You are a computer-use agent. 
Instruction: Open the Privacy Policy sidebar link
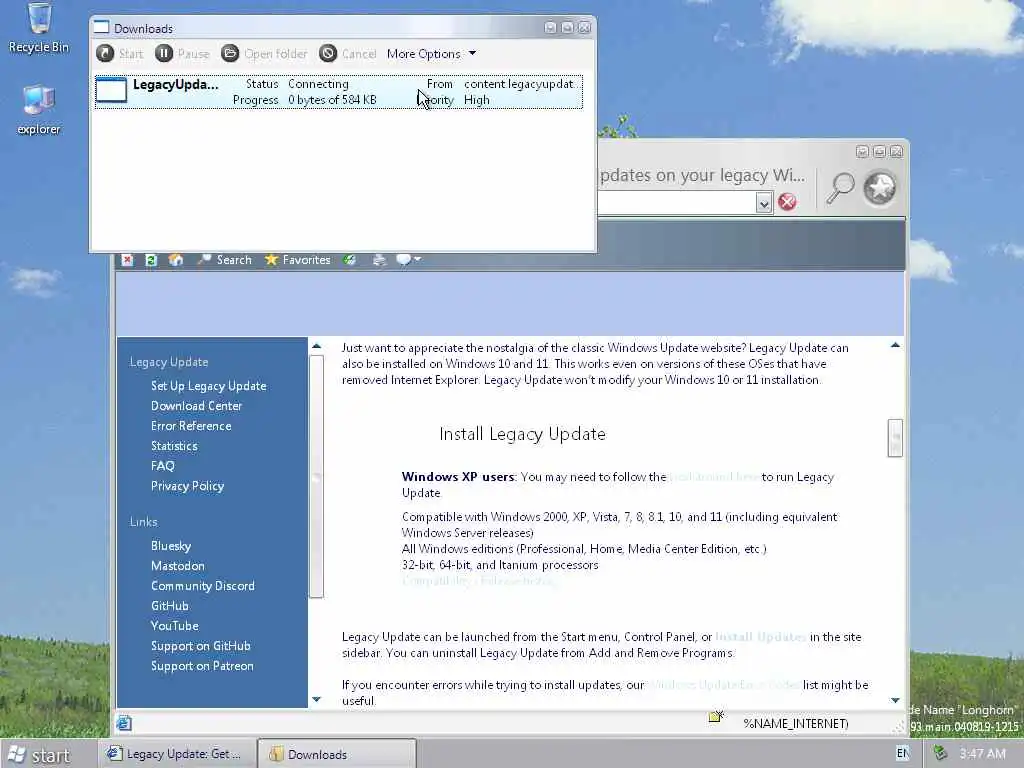[x=187, y=486]
